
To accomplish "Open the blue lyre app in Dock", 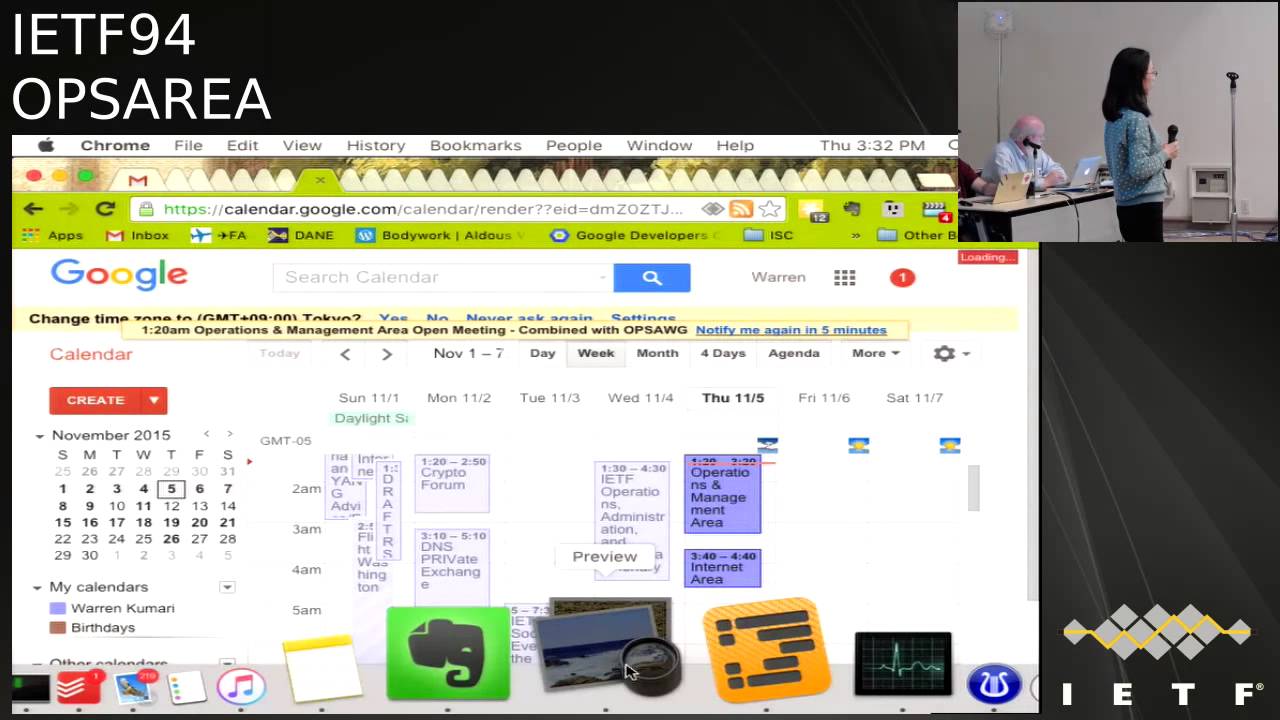I will tap(993, 684).
